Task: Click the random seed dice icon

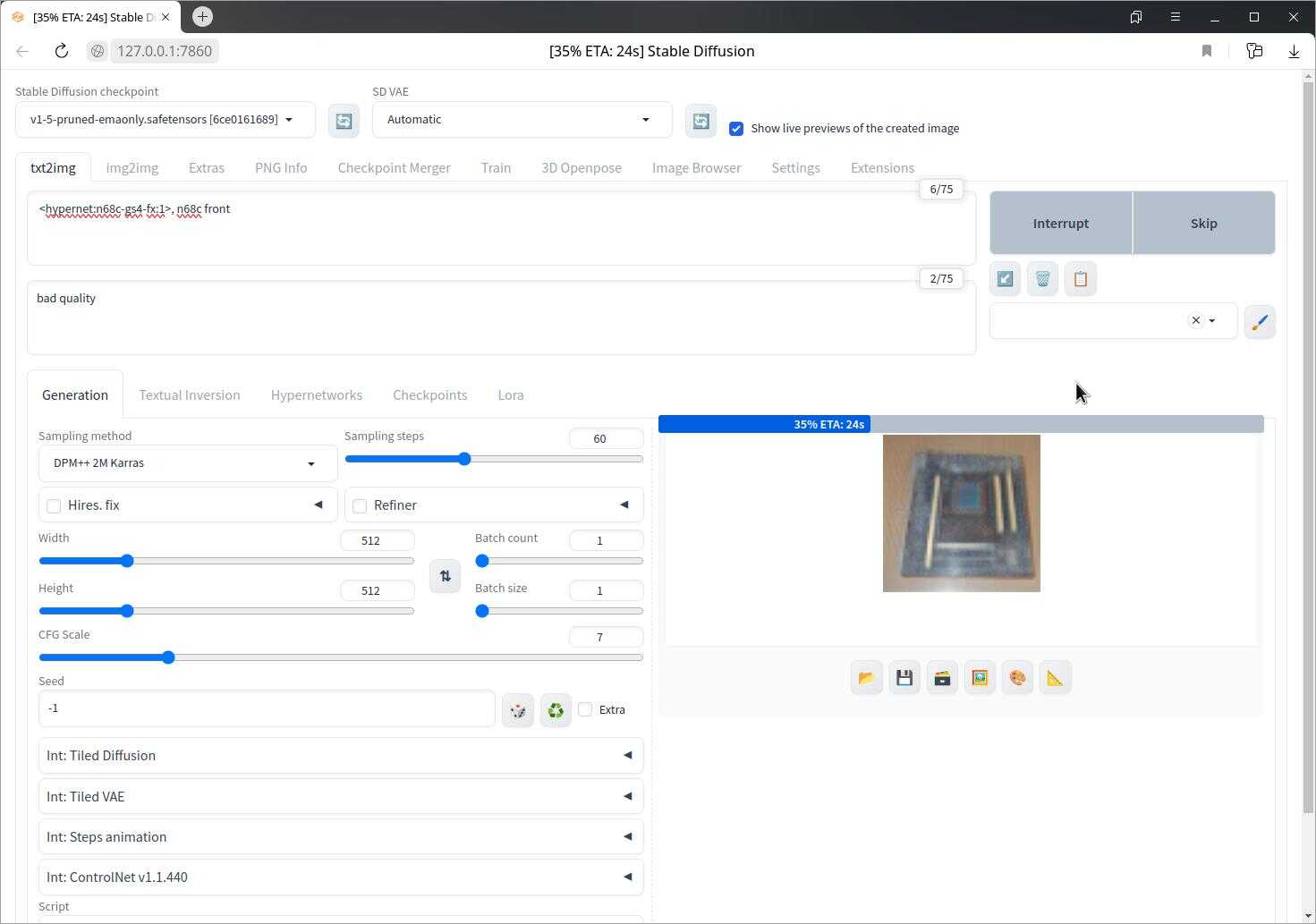Action: [x=518, y=710]
